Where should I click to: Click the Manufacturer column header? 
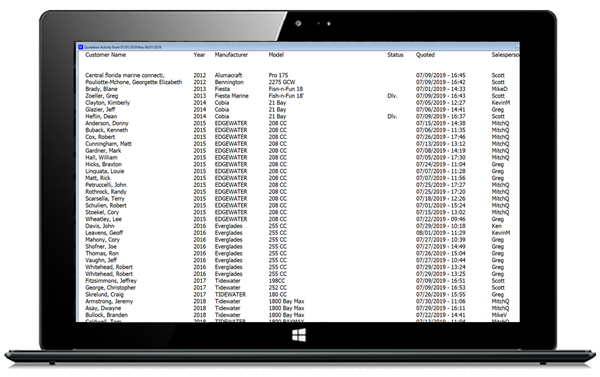point(231,55)
